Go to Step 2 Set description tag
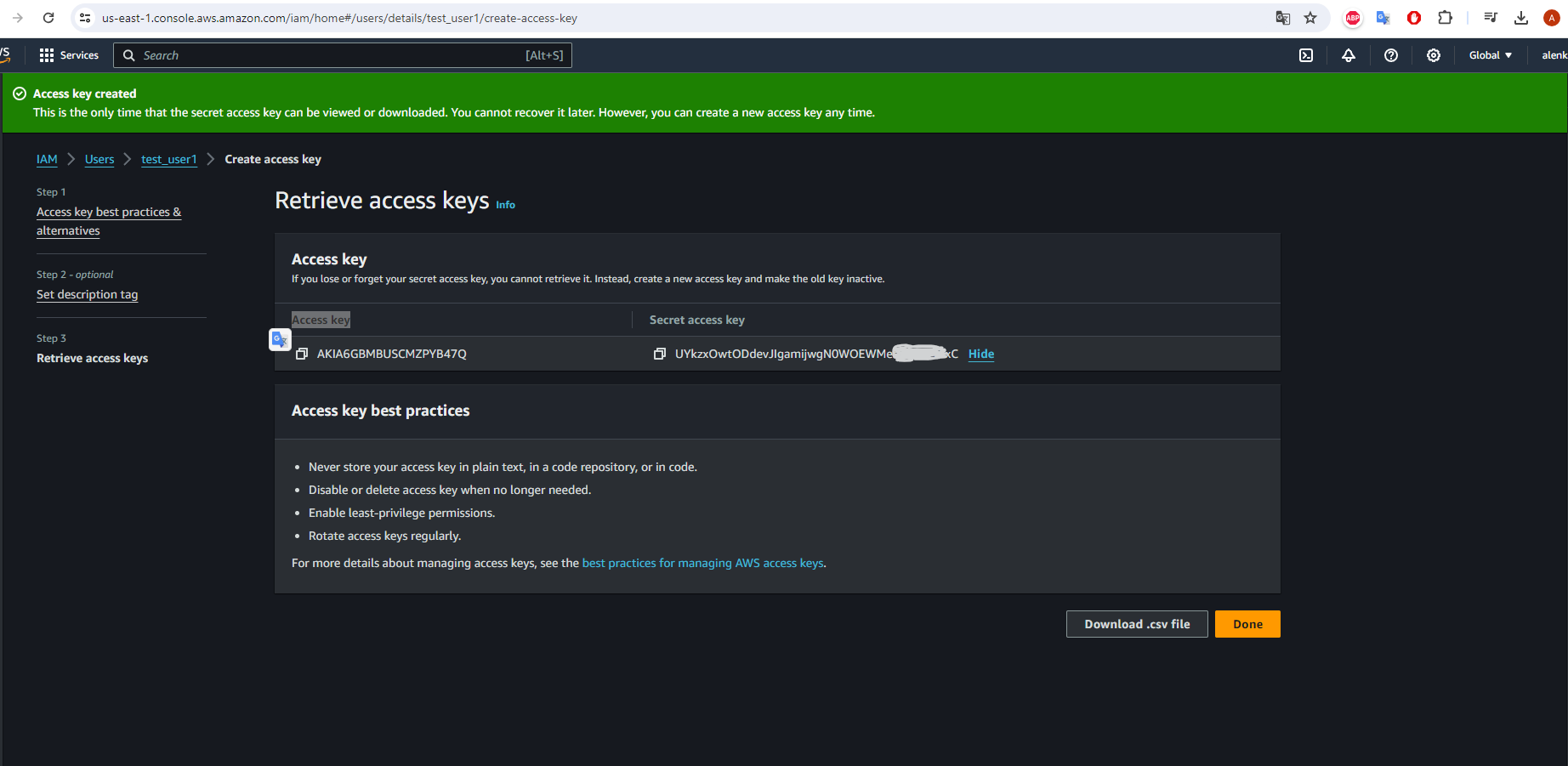The image size is (1568, 766). coord(87,294)
